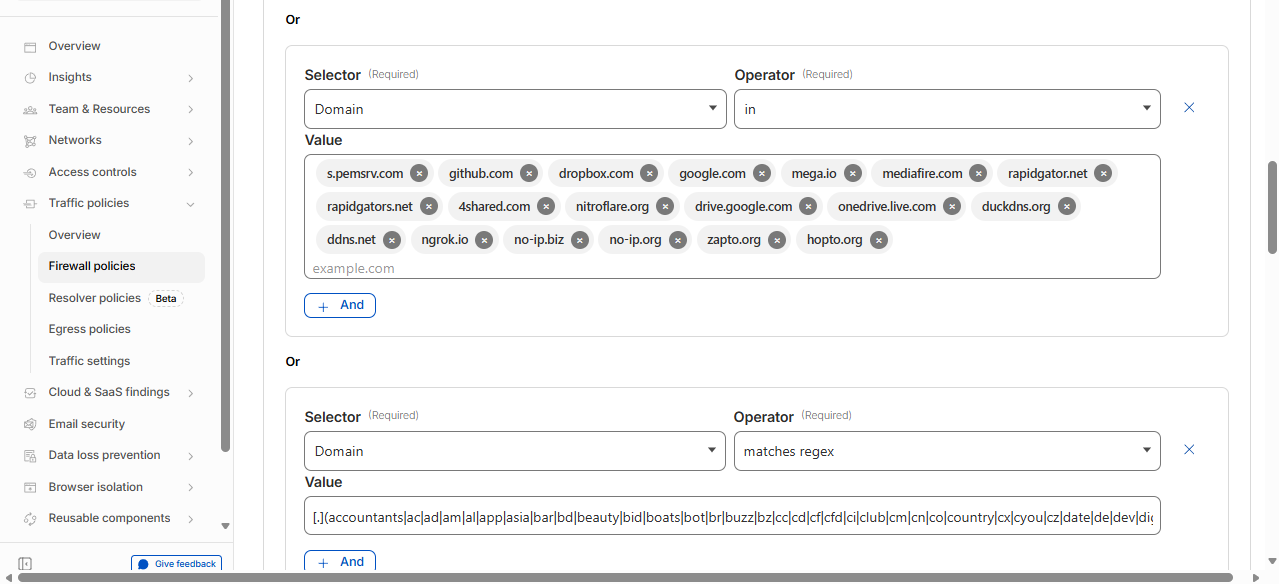Remove the ngrok.io domain chip
Viewport: 1279px width, 584px height.
(484, 240)
